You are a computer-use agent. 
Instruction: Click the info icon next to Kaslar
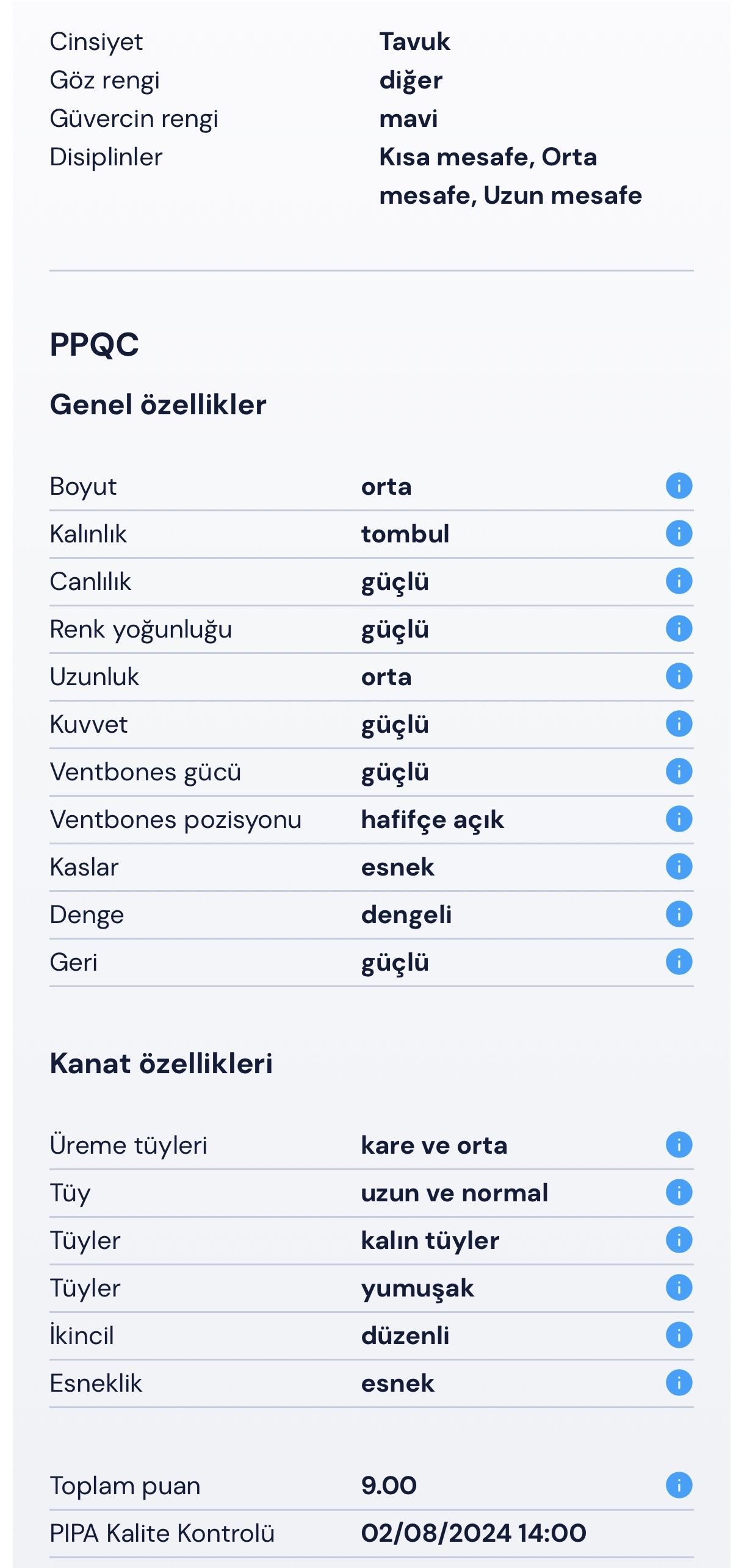pyautogui.click(x=678, y=867)
